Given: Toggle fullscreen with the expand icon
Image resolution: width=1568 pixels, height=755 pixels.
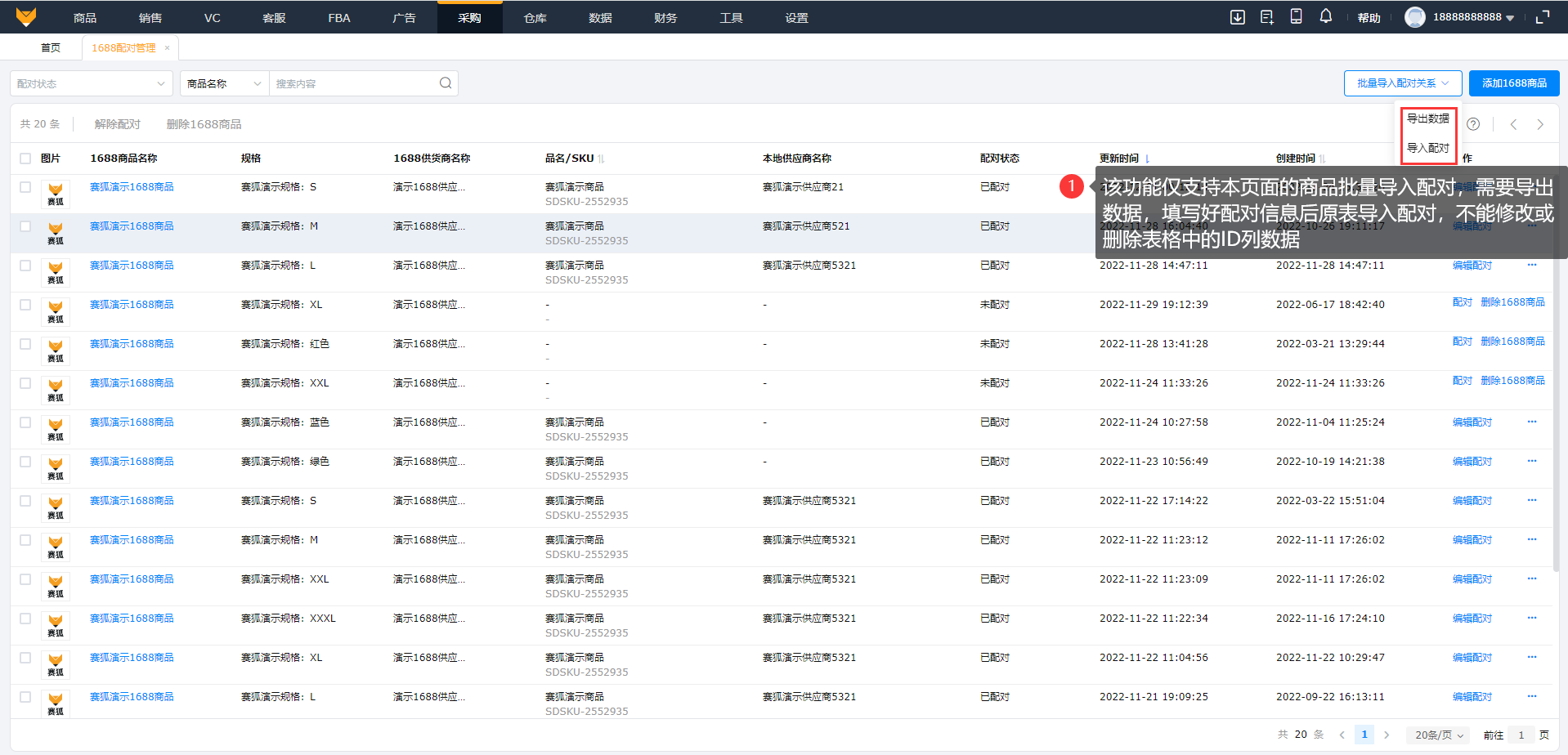Looking at the screenshot, I should [1543, 17].
